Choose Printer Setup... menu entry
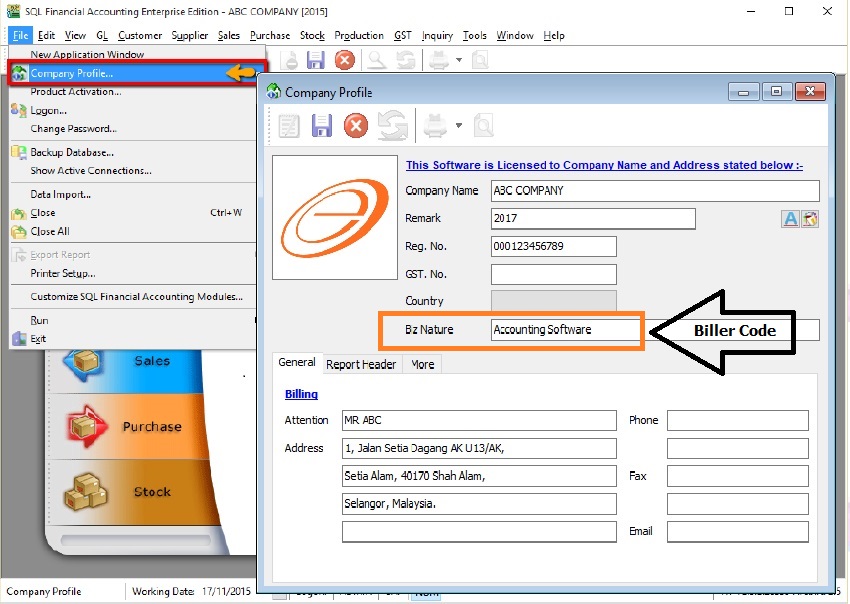The width and height of the screenshot is (850, 604). [132, 273]
